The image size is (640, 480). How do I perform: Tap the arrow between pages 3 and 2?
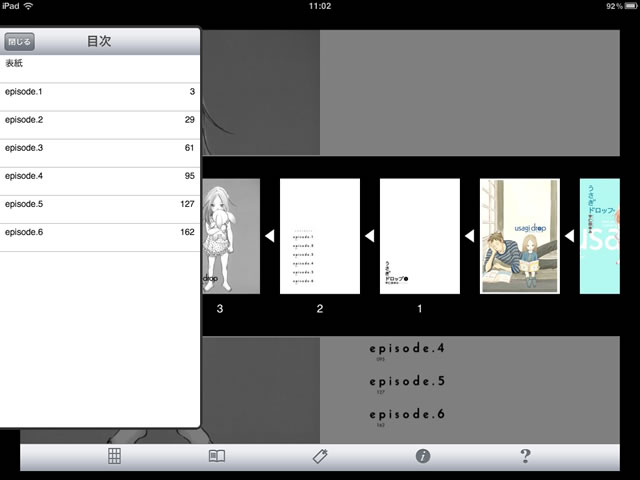[x=270, y=236]
